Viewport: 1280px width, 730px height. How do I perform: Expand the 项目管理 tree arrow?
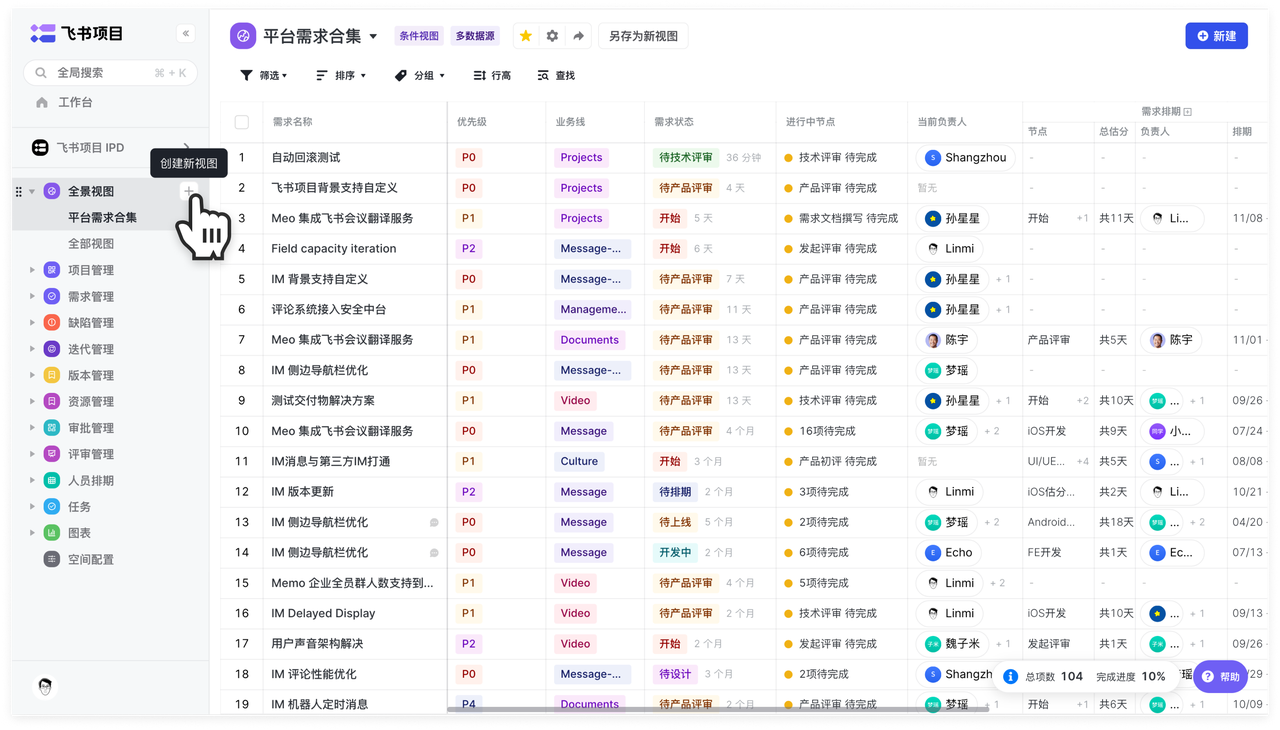pyautogui.click(x=32, y=270)
